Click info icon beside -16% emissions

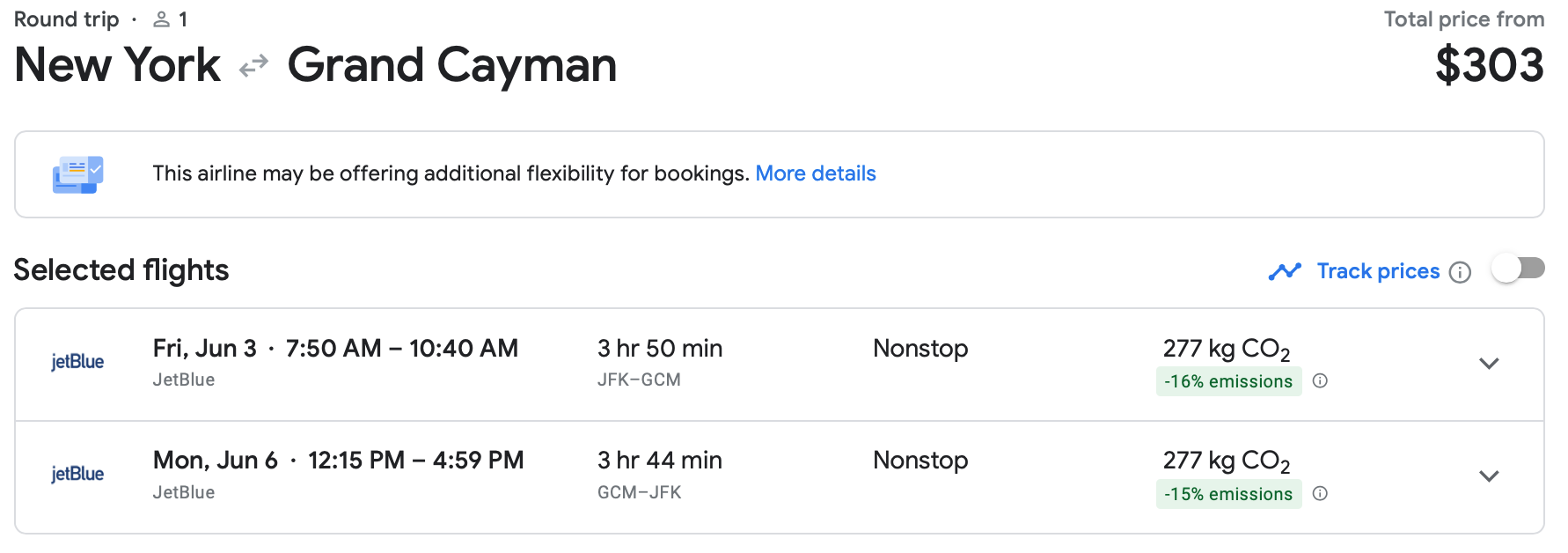point(1320,381)
